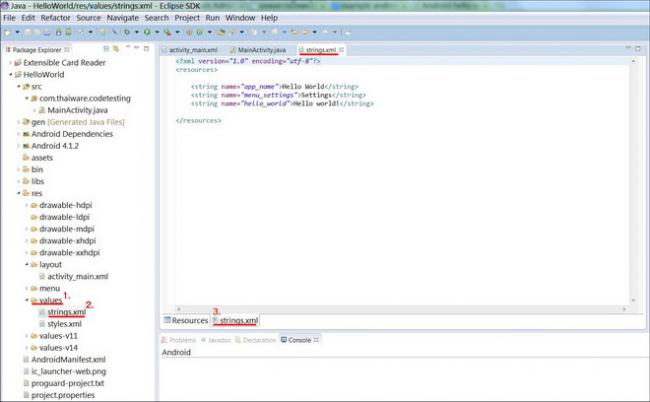Click the Debug bug toolbar icon

[x=127, y=32]
